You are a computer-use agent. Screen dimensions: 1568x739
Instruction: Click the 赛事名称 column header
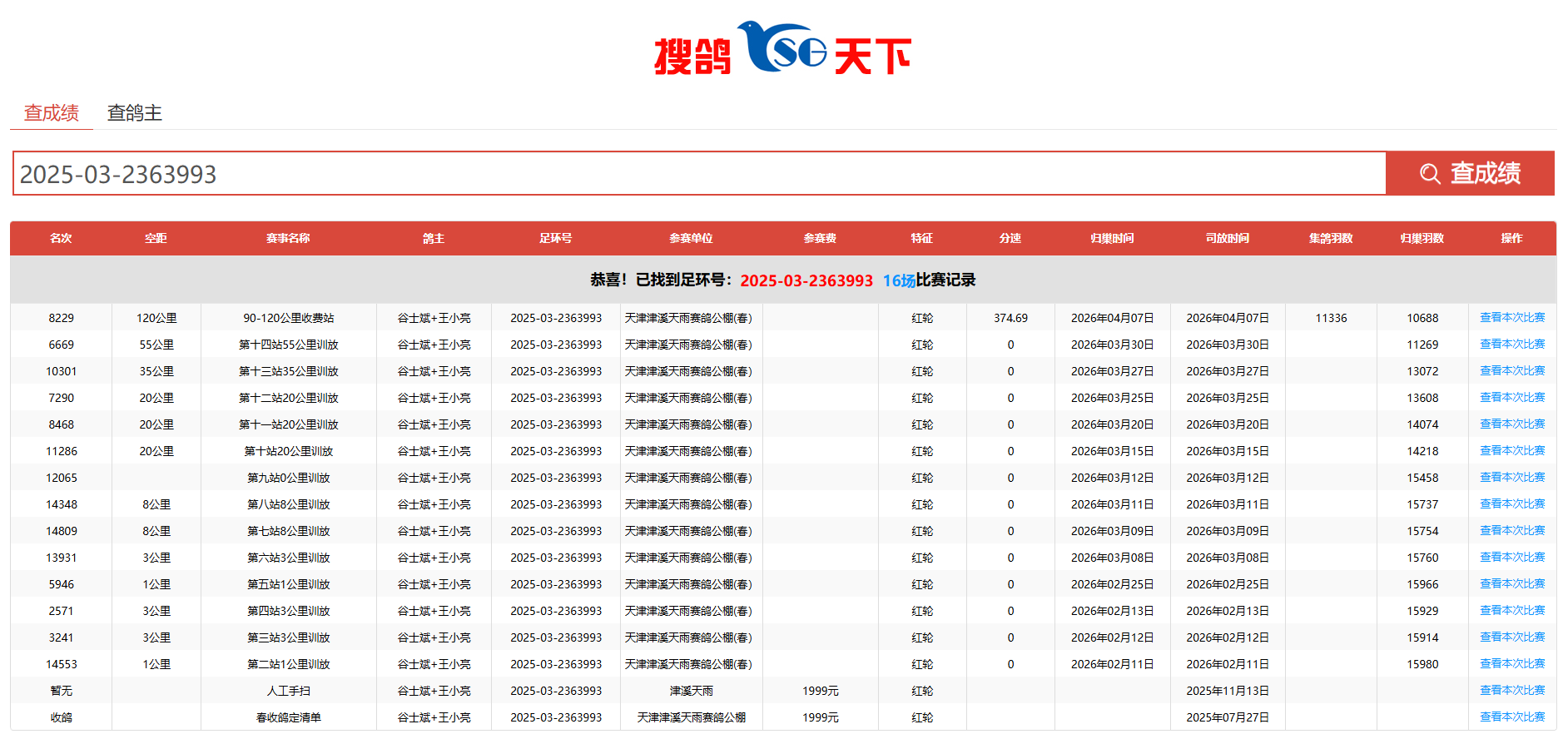click(x=288, y=238)
